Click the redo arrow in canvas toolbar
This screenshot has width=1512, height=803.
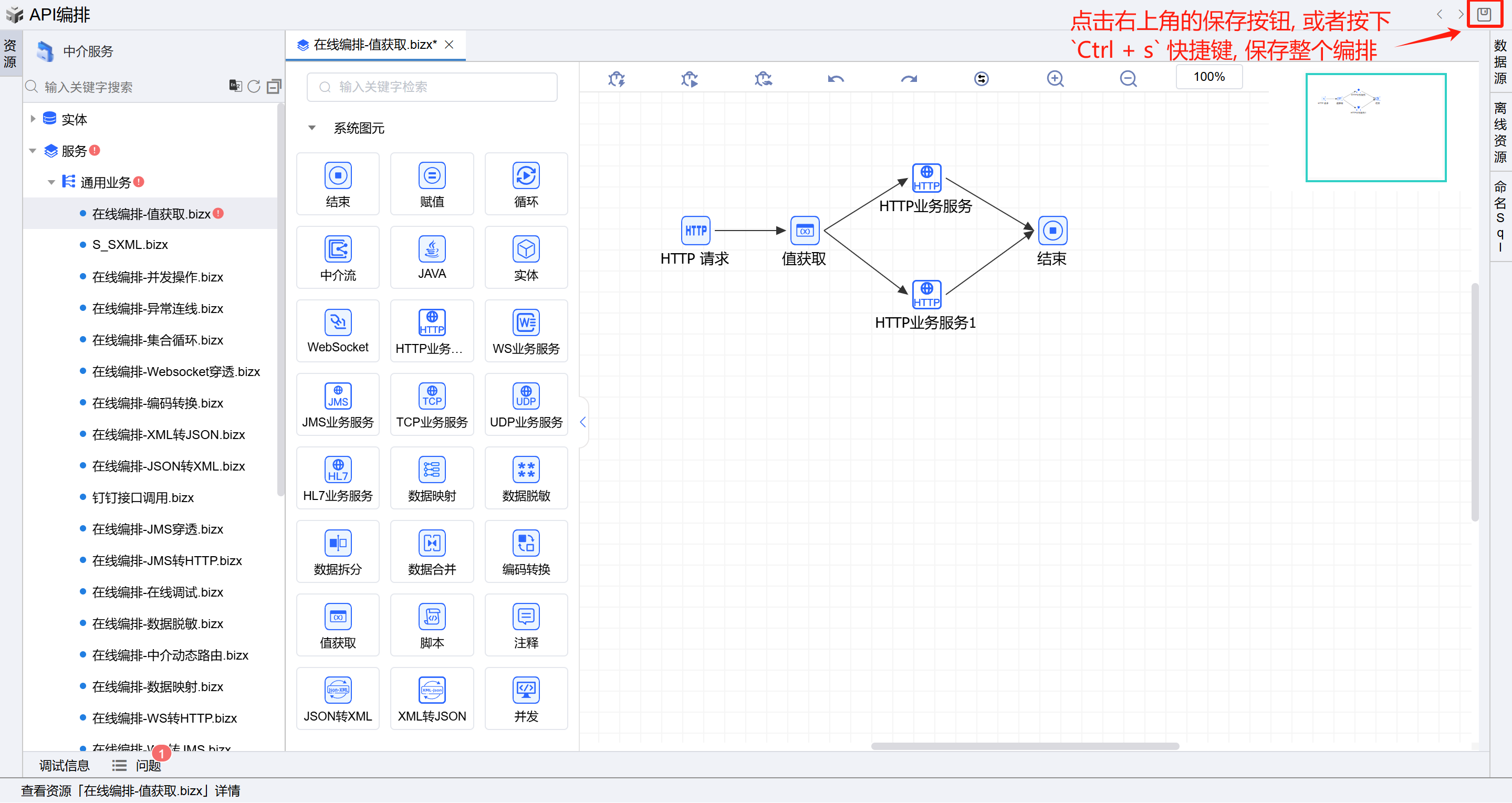(908, 79)
